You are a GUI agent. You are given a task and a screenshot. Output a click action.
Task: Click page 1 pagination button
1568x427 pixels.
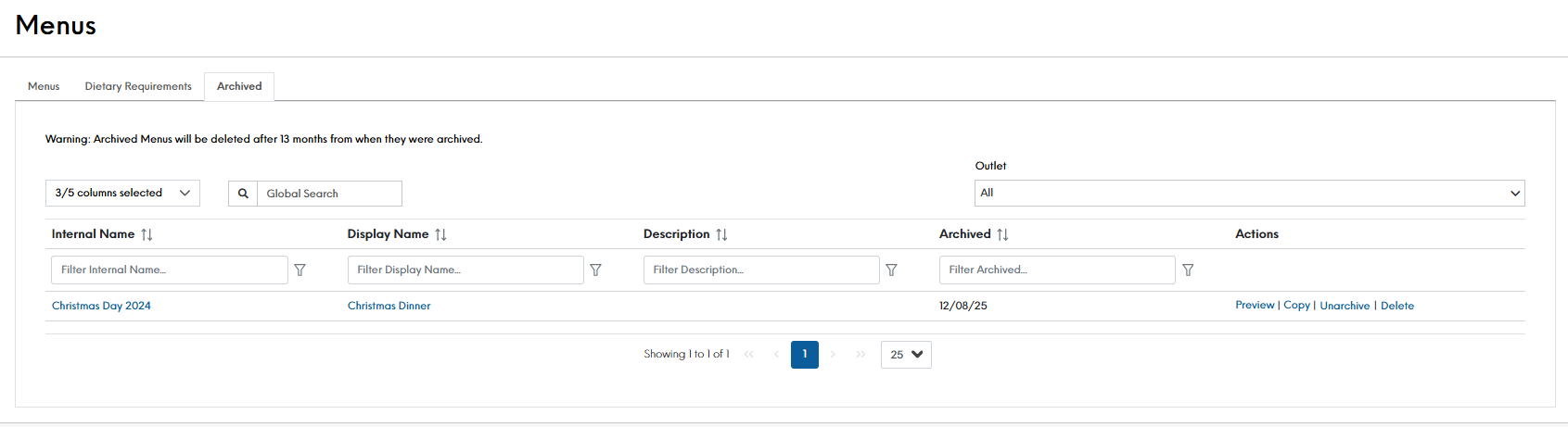[805, 355]
